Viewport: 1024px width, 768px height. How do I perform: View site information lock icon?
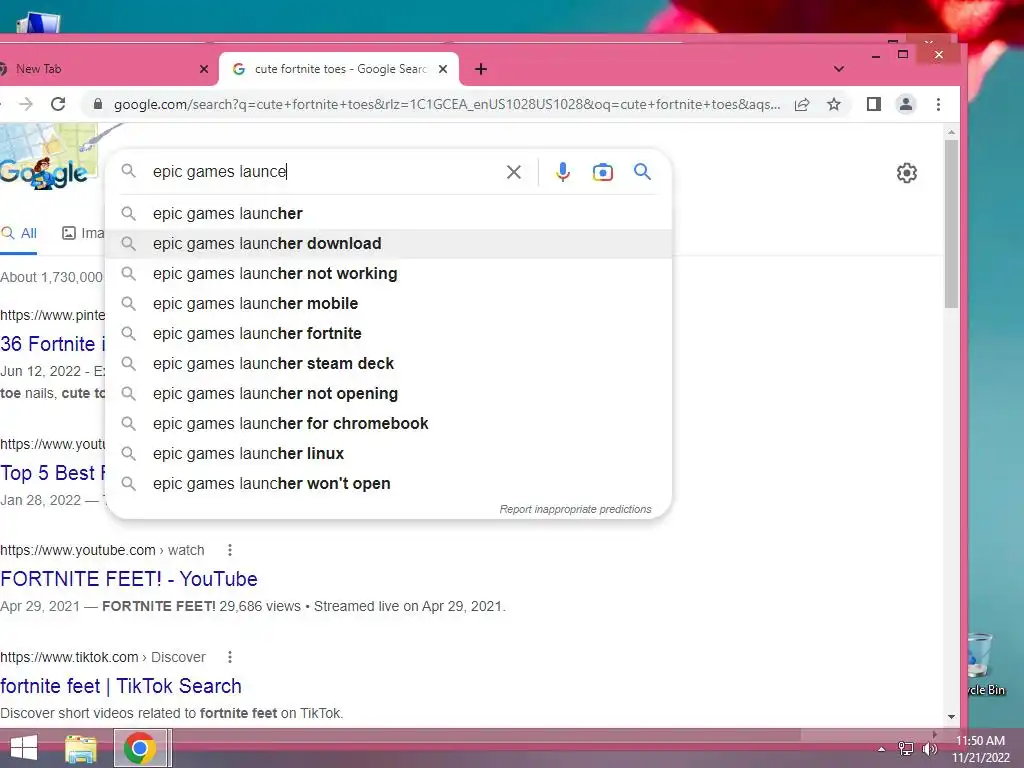tap(98, 104)
